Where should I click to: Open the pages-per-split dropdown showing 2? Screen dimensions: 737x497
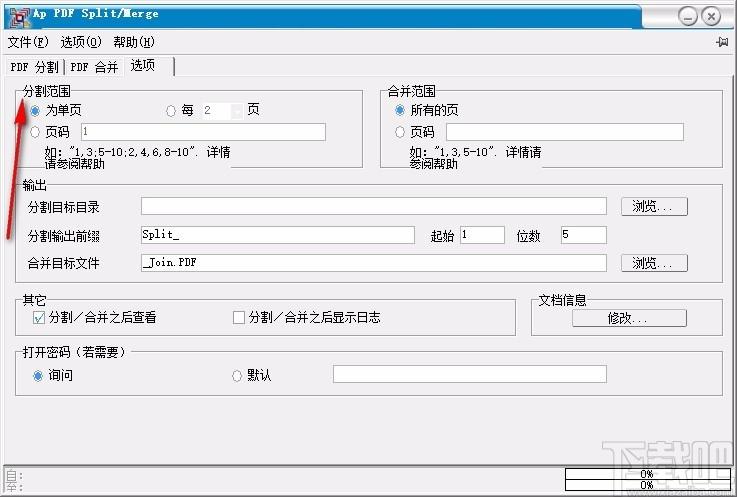237,111
